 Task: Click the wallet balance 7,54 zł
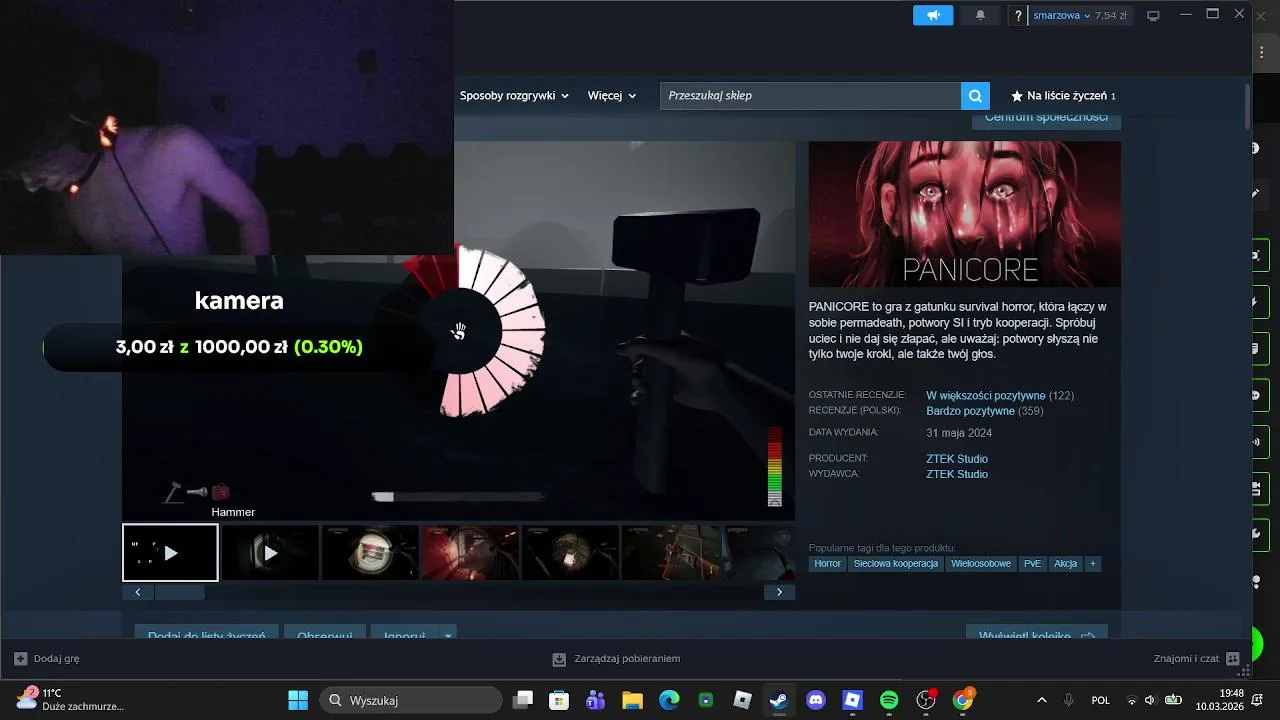[1111, 15]
